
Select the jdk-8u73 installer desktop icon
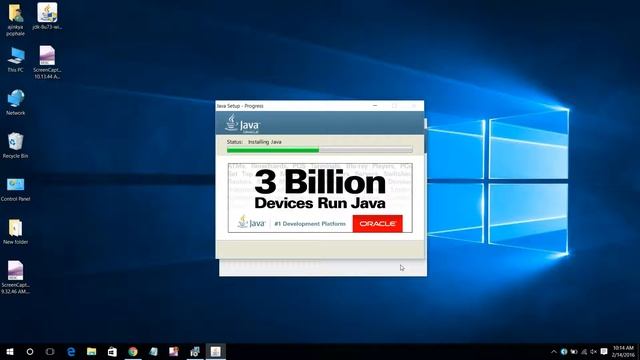[x=47, y=16]
